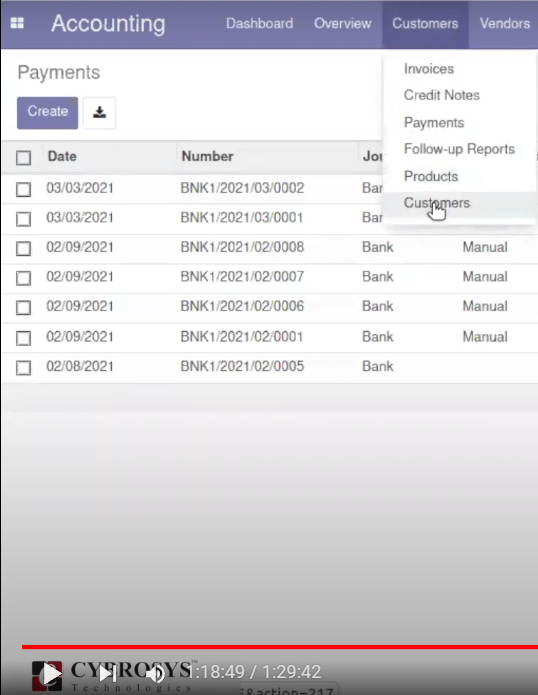Click the red video progress bar
Viewport: 538px width, 695px height.
click(x=280, y=647)
